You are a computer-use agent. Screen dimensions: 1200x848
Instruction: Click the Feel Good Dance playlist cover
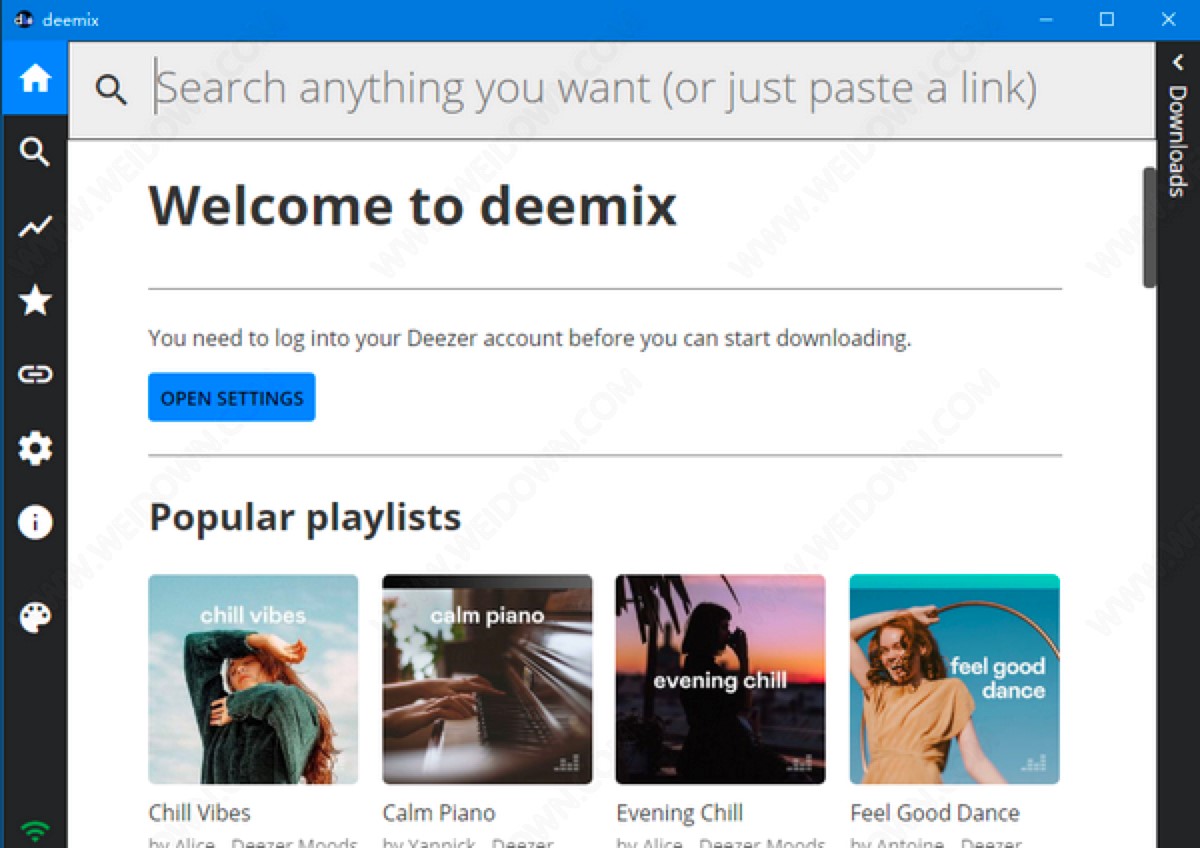coord(953,679)
